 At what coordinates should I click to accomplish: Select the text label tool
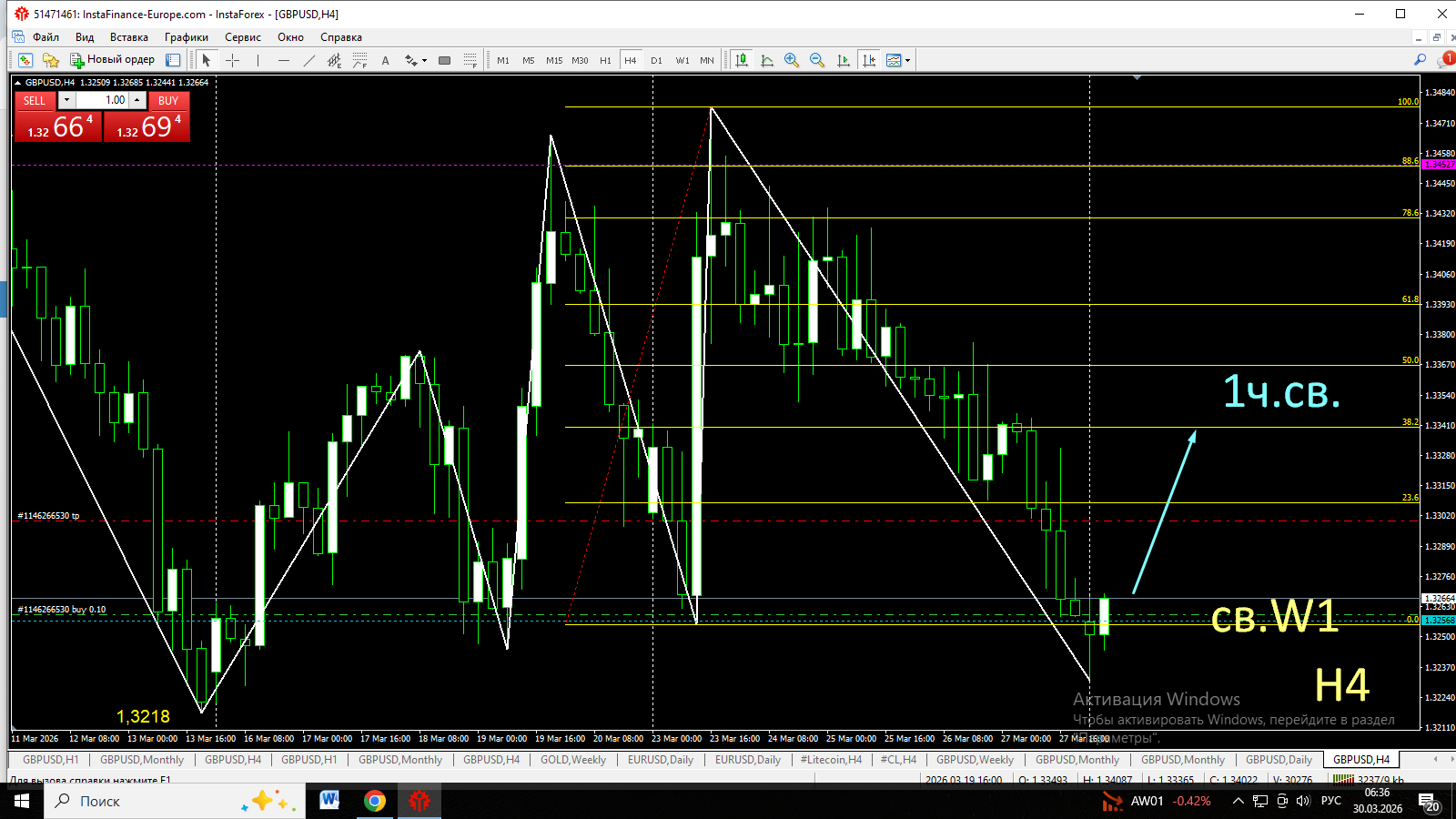coord(386,60)
